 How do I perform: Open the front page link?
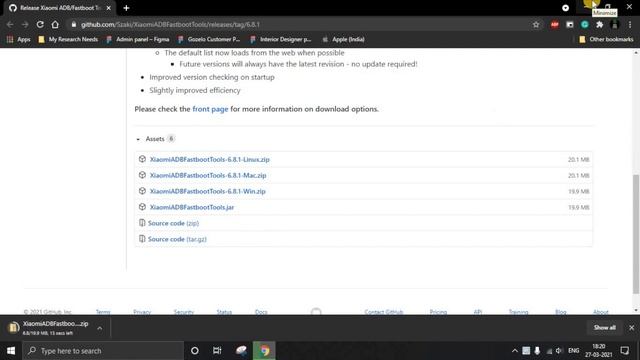tap(210, 109)
